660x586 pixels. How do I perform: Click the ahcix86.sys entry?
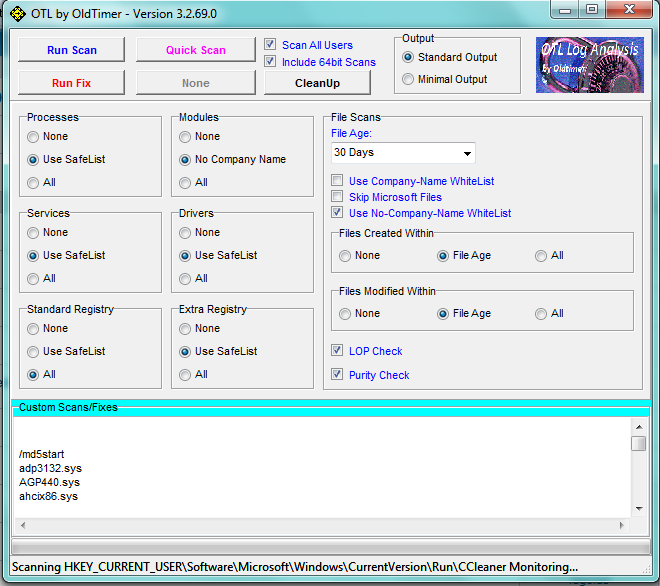pos(48,496)
